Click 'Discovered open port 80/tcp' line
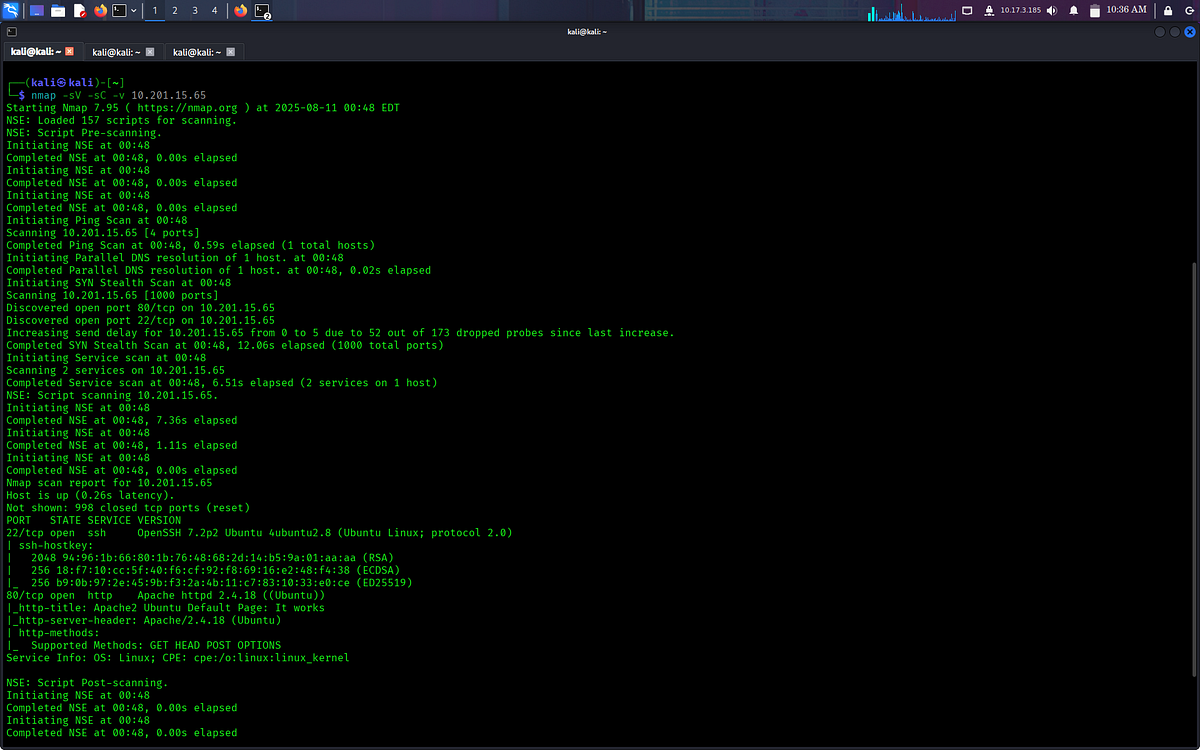This screenshot has width=1200, height=750. tap(140, 308)
